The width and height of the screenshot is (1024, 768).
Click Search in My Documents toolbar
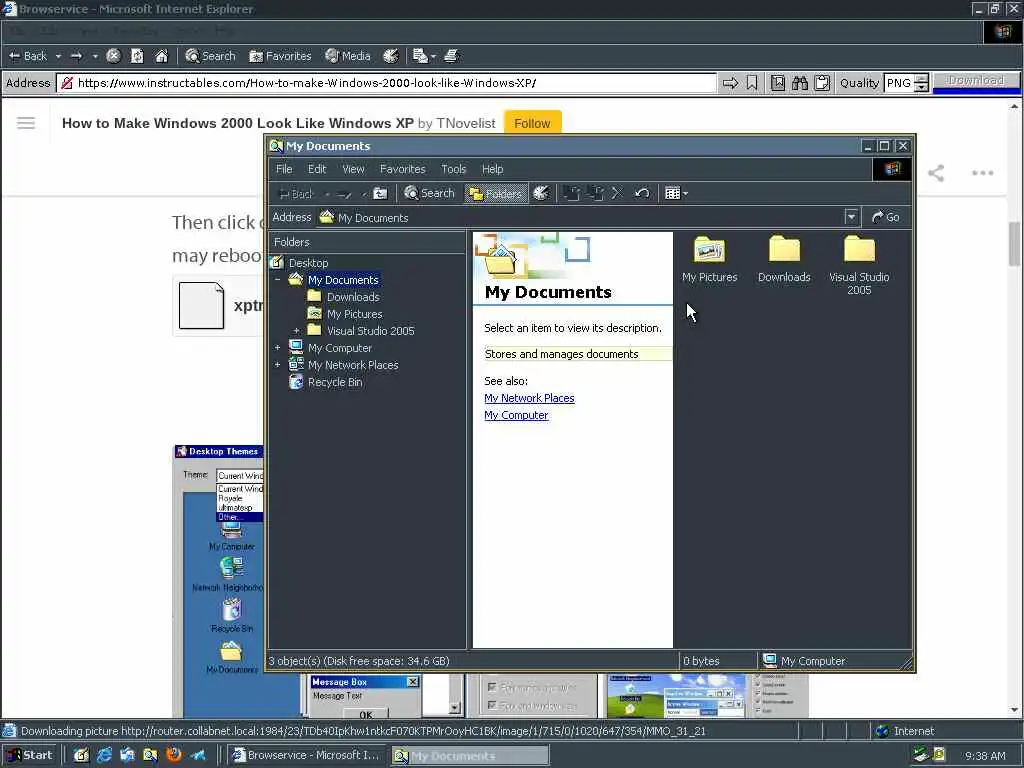pos(428,193)
